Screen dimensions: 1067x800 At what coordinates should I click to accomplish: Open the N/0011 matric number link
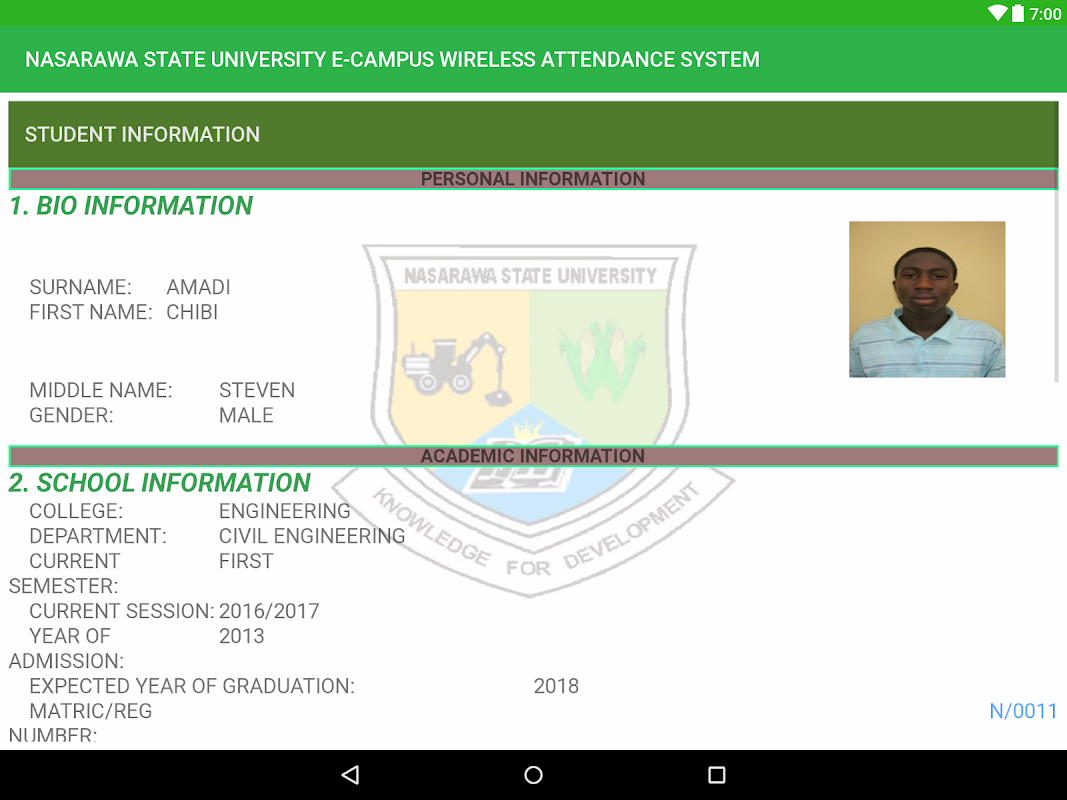tap(1023, 711)
